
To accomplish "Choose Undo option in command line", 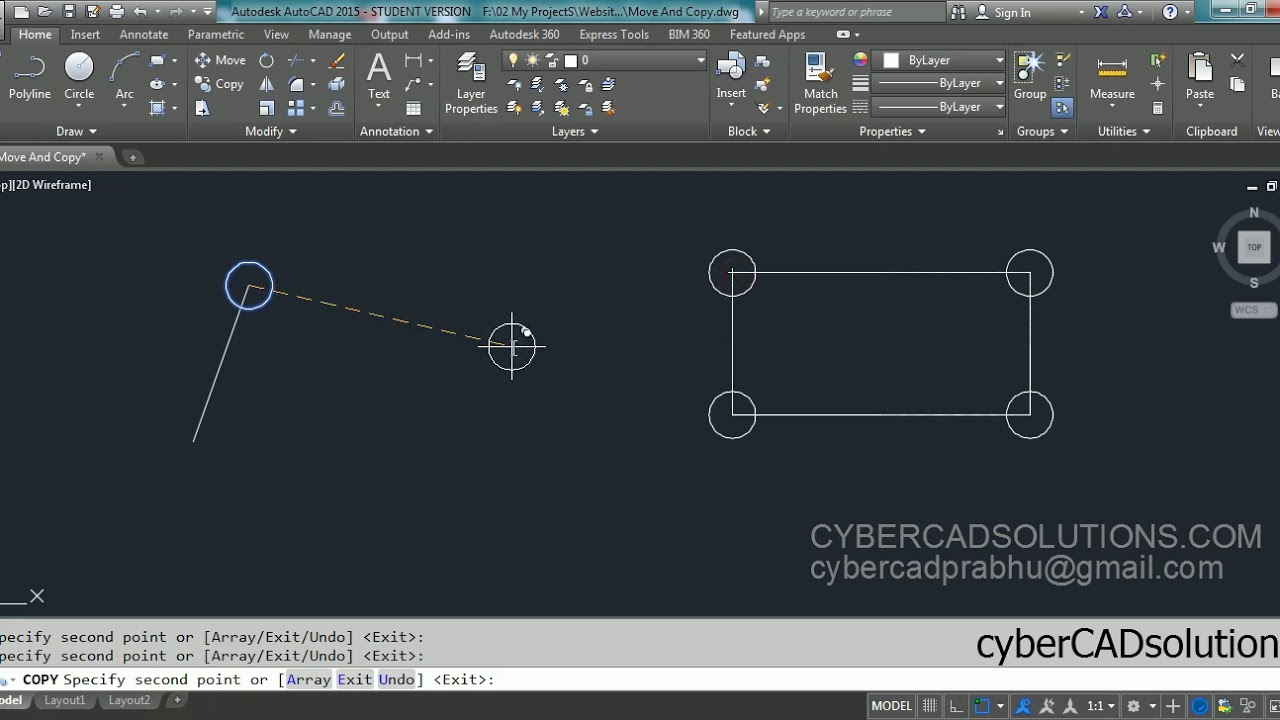I will [x=396, y=679].
